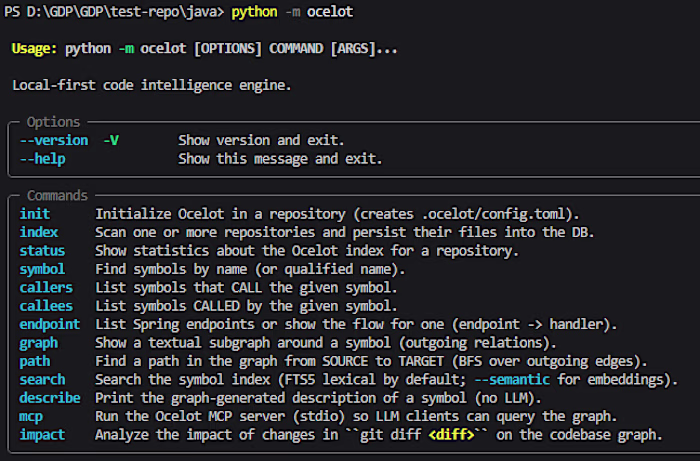Screen dimensions: 700x461
Task: Click the 'callers' command name
Action: click(46, 287)
